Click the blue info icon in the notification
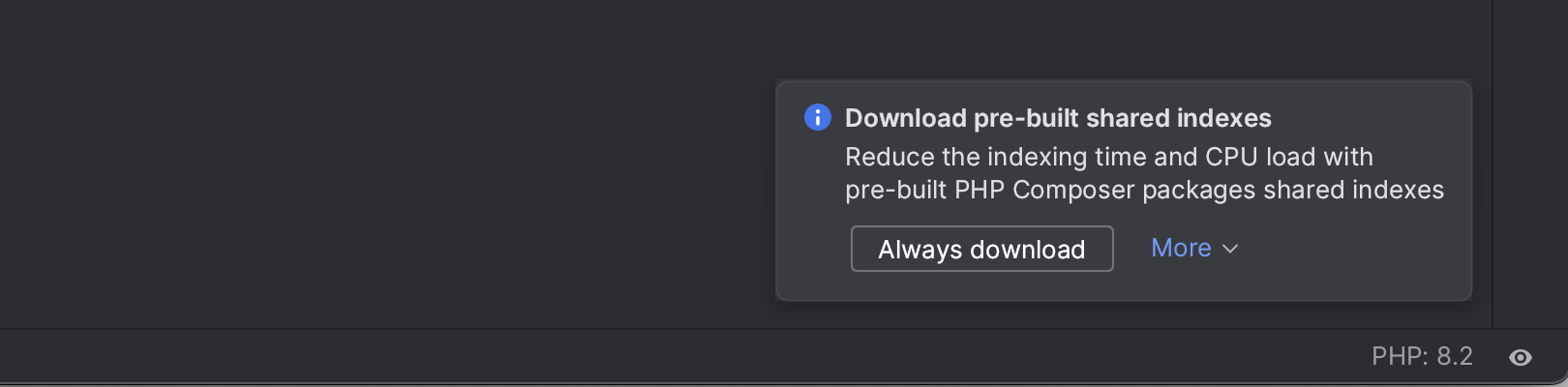The height and width of the screenshot is (387, 1568). click(818, 117)
